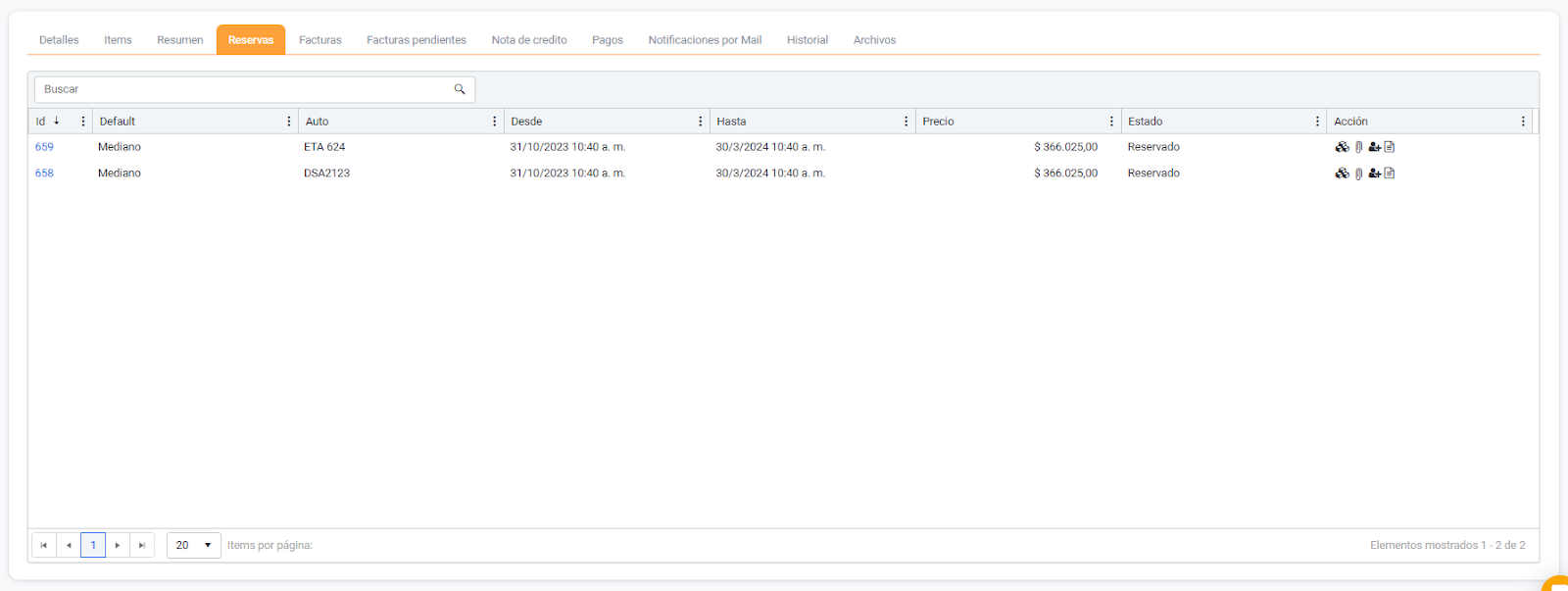The width and height of the screenshot is (1568, 591).
Task: Open the document icon for reservation 659
Action: [x=1390, y=147]
